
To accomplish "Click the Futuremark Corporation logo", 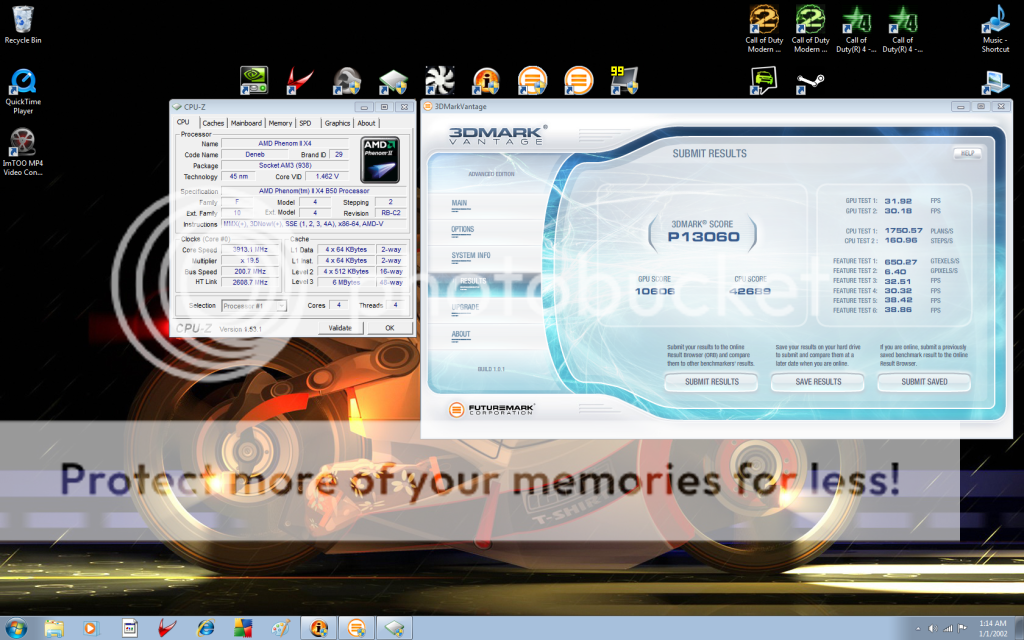I will click(x=492, y=409).
